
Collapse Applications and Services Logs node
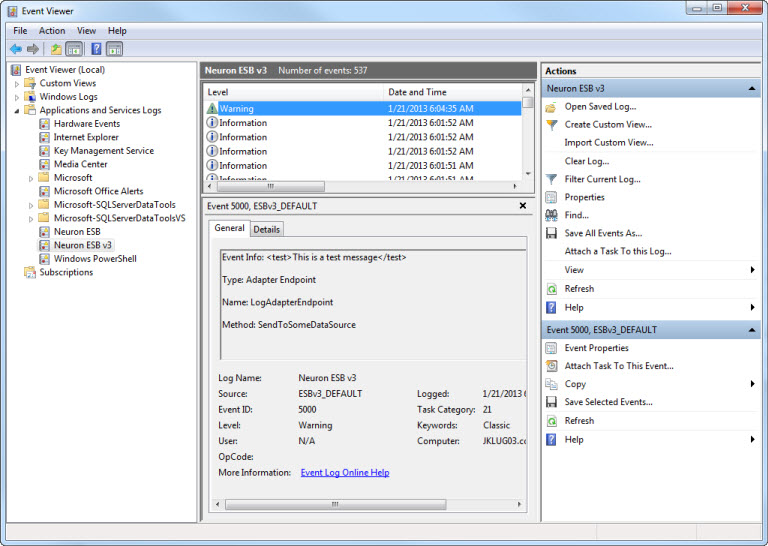[17, 111]
